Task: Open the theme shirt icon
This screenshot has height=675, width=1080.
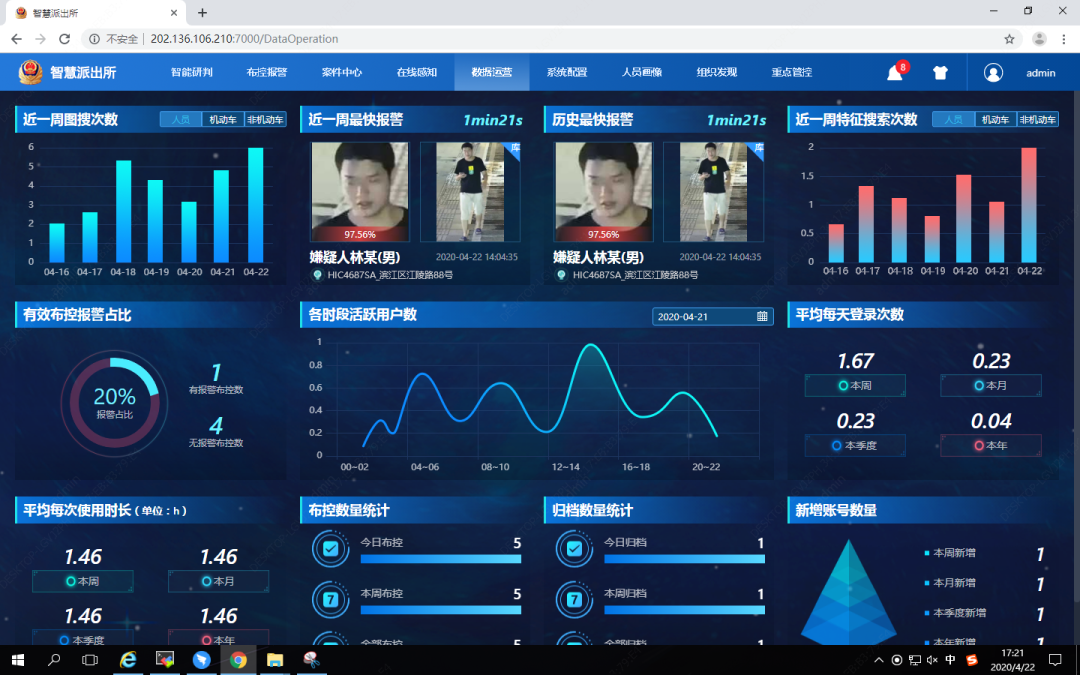Action: [x=940, y=72]
